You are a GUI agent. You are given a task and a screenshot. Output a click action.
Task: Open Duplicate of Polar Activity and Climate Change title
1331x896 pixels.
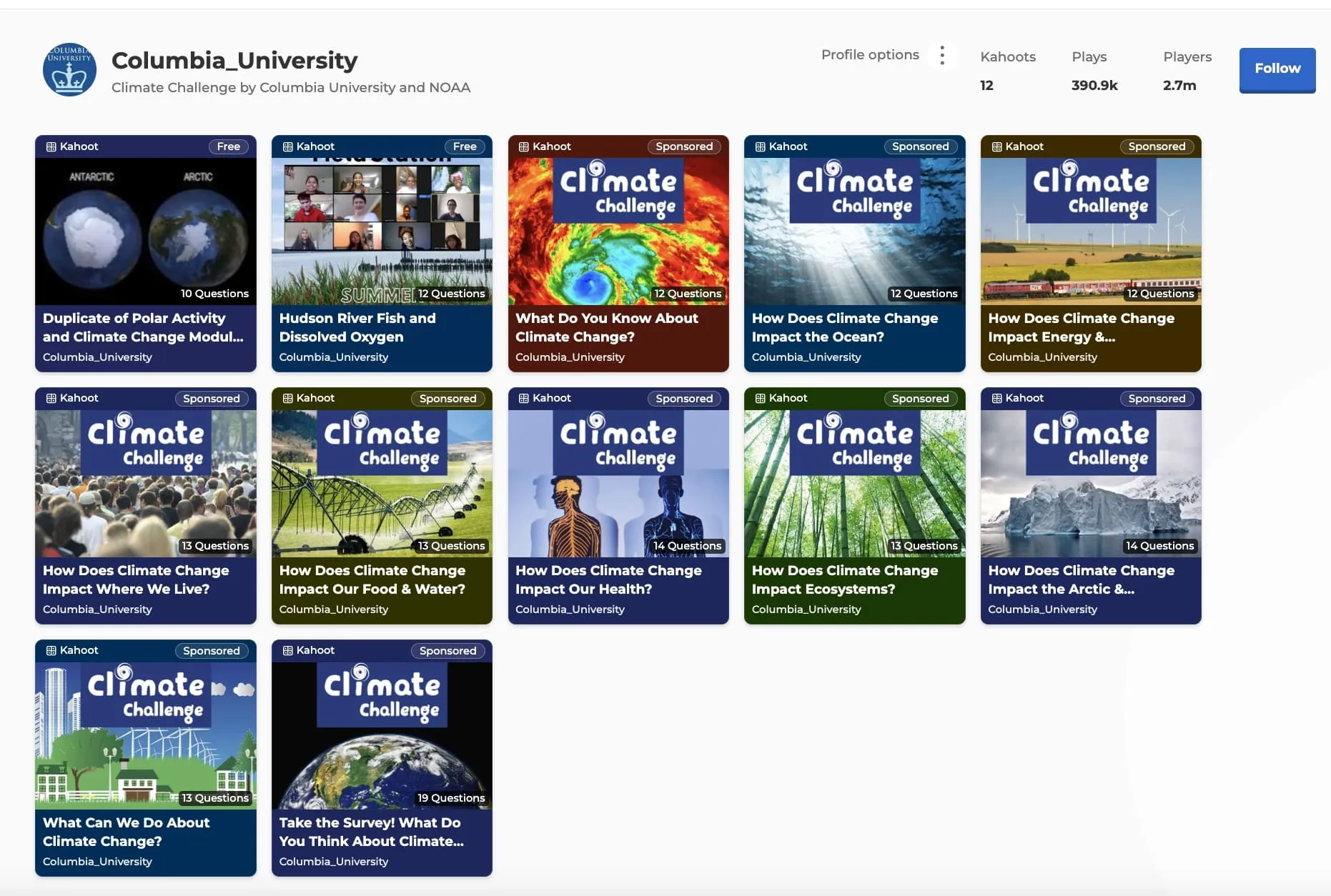coord(143,327)
